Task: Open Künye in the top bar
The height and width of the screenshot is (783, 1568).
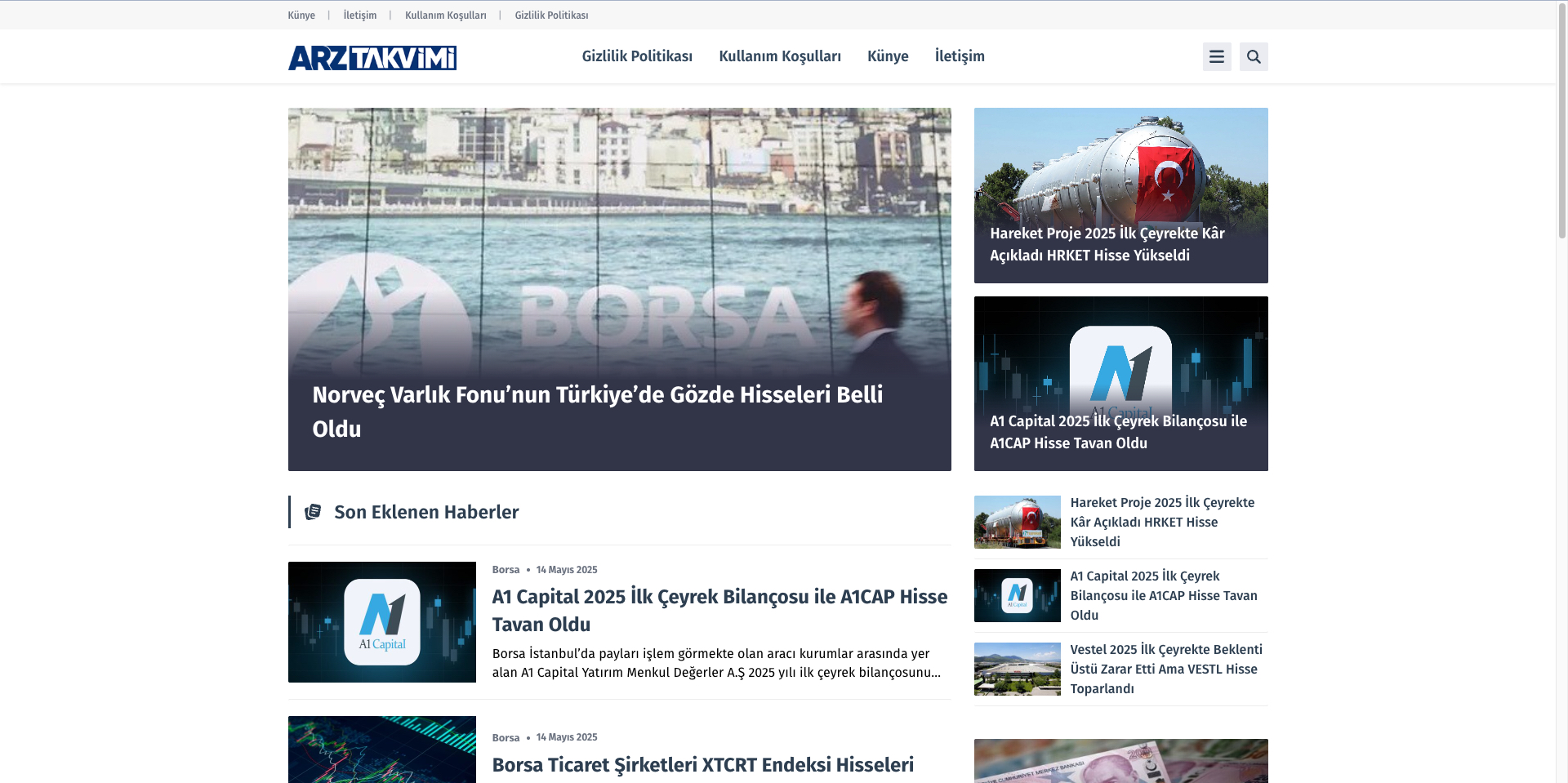Action: click(x=301, y=16)
